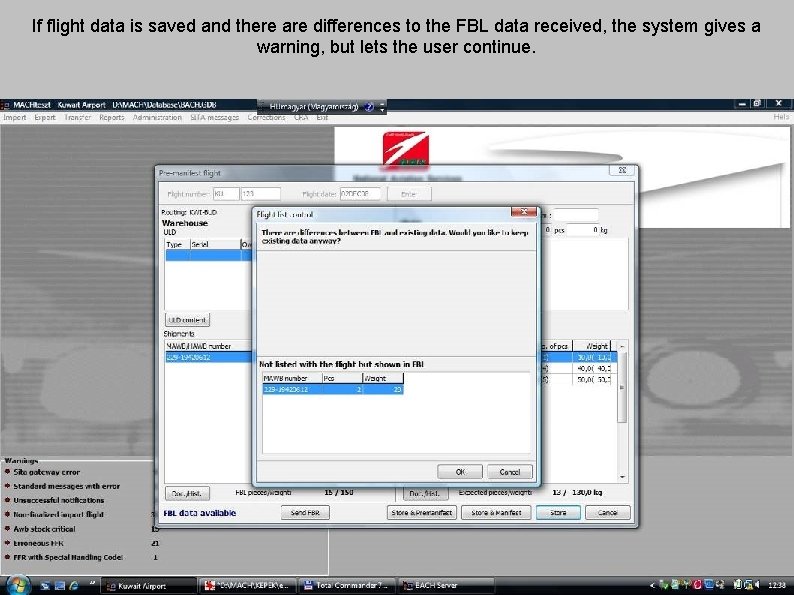Screen dimensions: 794x595
Task: Open the Corrections menu
Action: click(266, 117)
